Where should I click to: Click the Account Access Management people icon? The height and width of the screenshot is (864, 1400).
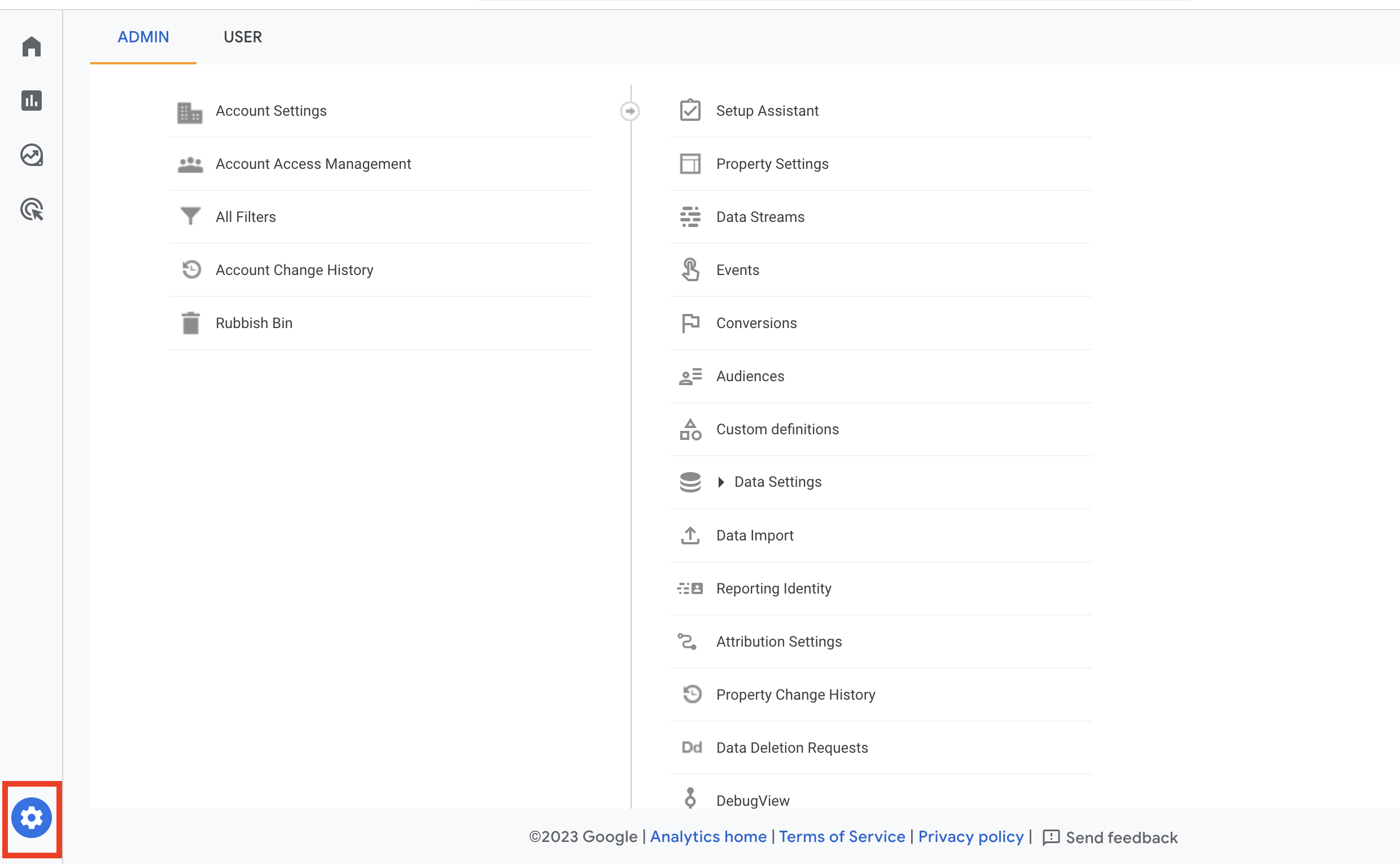click(190, 164)
